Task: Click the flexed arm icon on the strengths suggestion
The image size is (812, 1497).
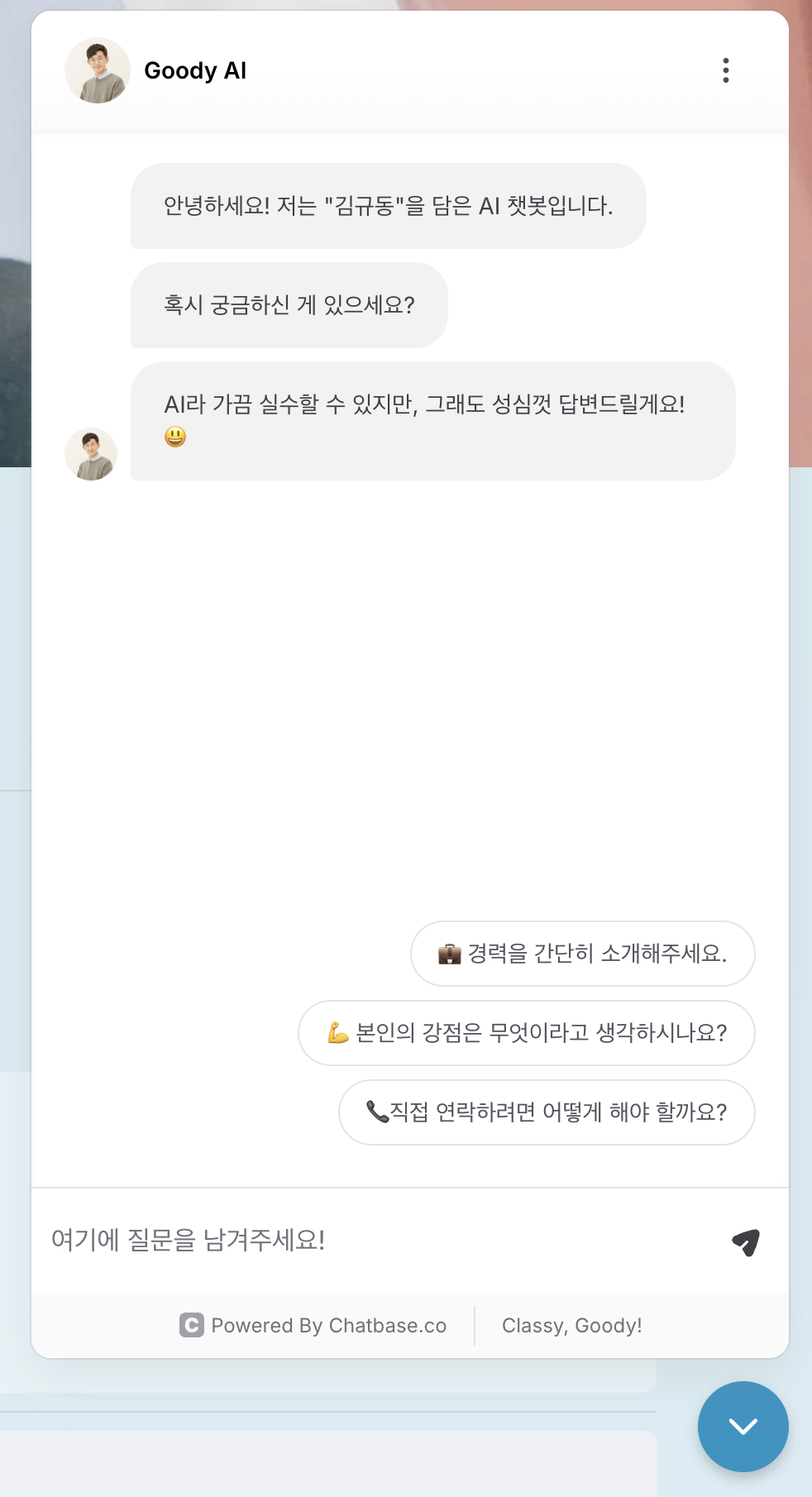Action: [337, 1032]
